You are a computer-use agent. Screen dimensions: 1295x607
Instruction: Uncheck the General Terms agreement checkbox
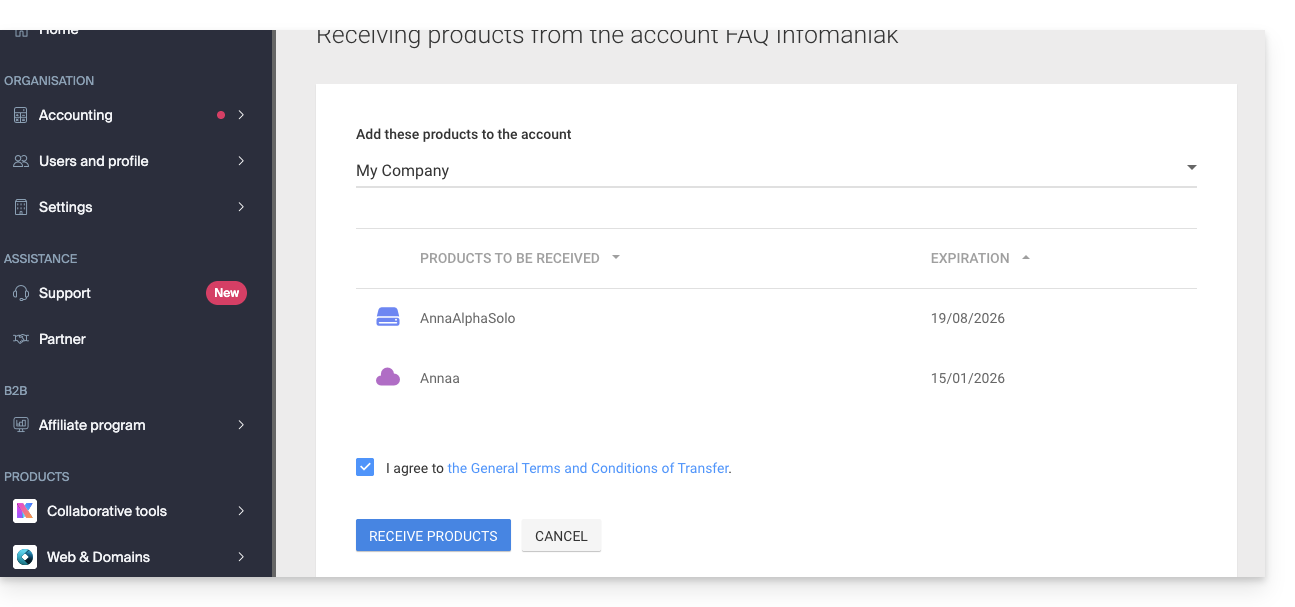pyautogui.click(x=365, y=467)
